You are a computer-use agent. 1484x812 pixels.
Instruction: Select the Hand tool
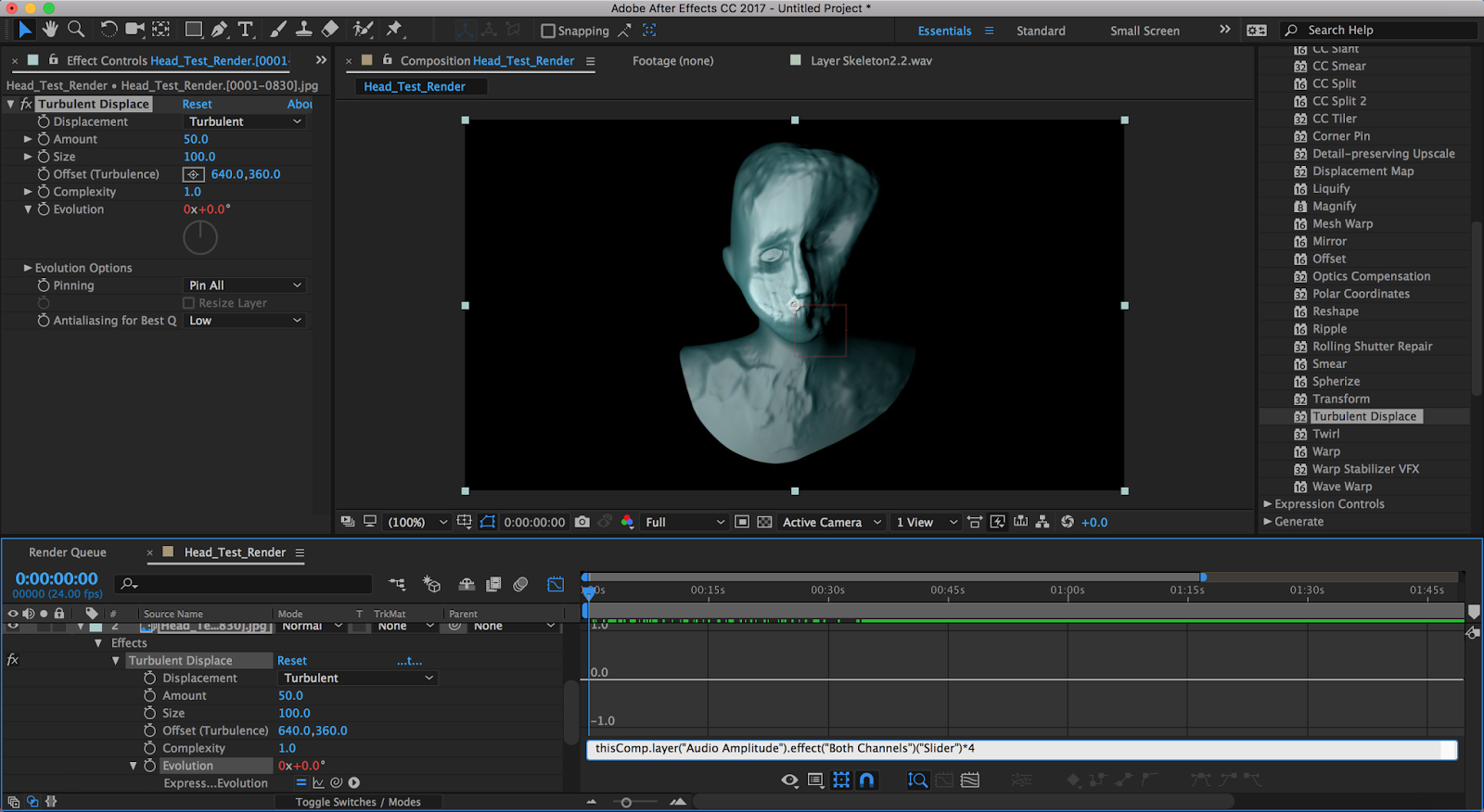(50, 30)
